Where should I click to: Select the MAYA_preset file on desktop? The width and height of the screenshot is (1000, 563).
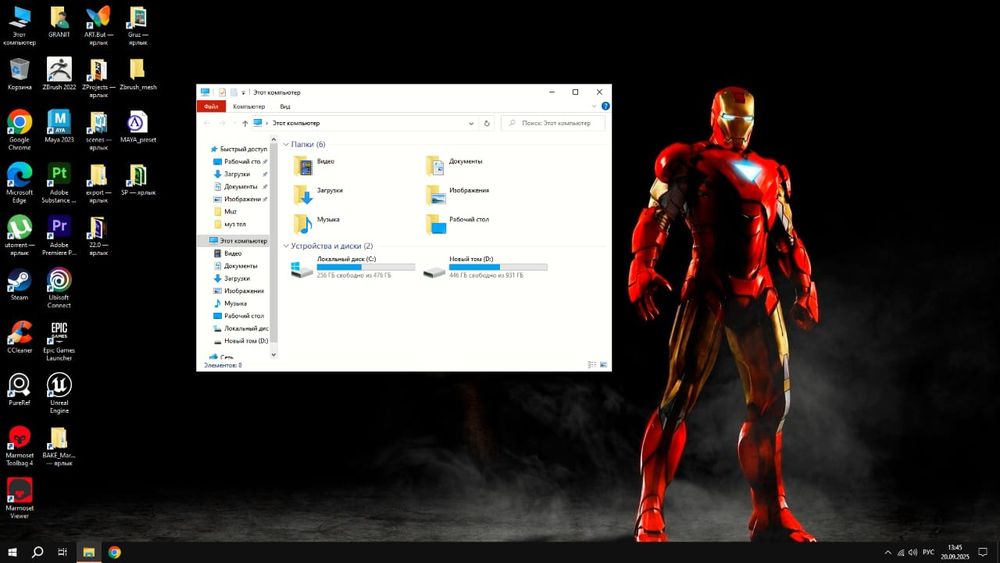point(138,126)
